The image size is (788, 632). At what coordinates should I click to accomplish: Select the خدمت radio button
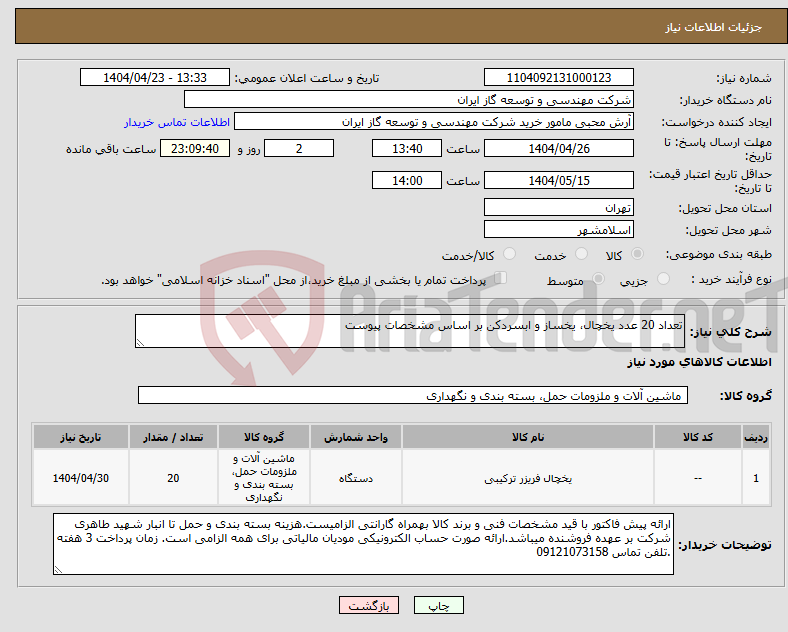581,254
